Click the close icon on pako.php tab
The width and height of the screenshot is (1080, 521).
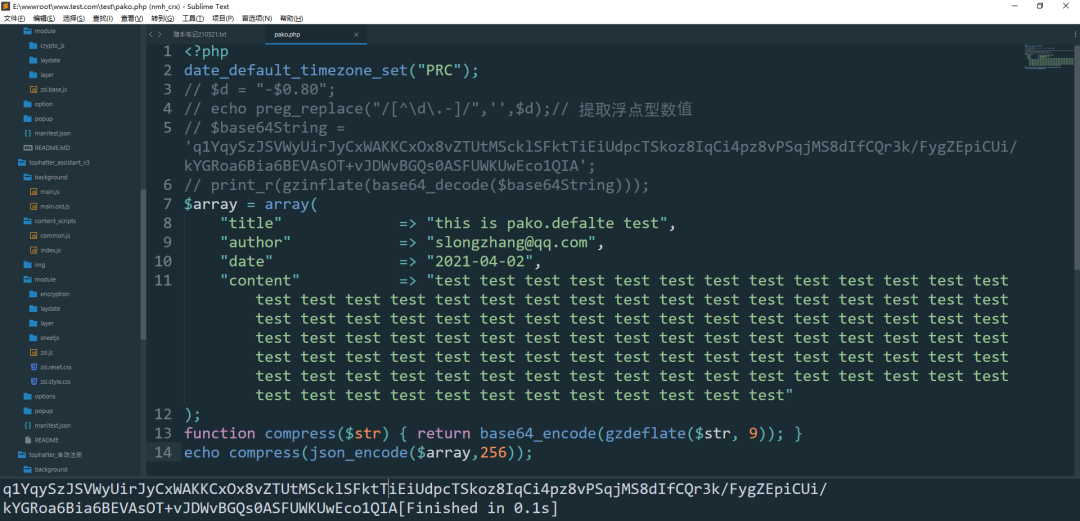pos(357,34)
